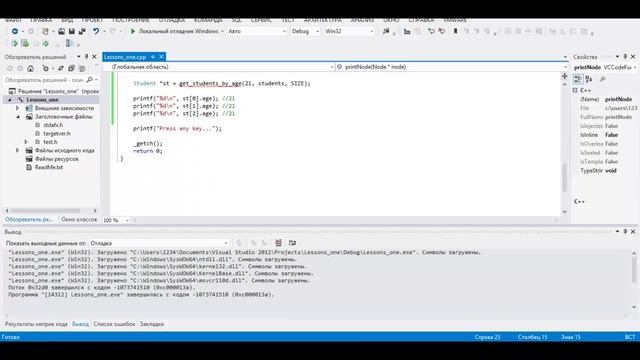The width and height of the screenshot is (640, 360).
Task: Select ReadMe.txt in Solution Explorer
Action: (x=49, y=167)
